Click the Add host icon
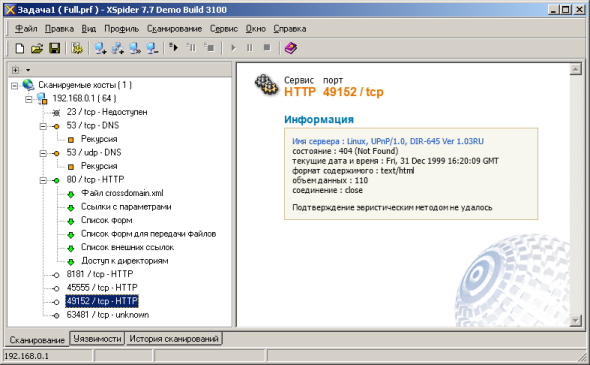This screenshot has height=365, width=590. coord(100,48)
